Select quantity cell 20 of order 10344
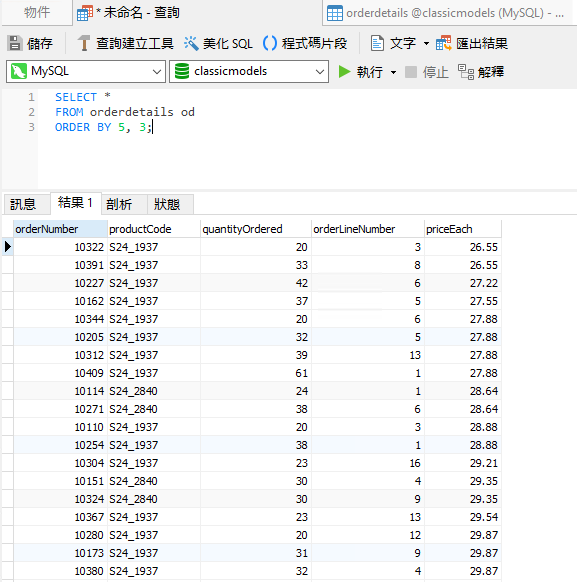This screenshot has width=577, height=582. point(256,319)
